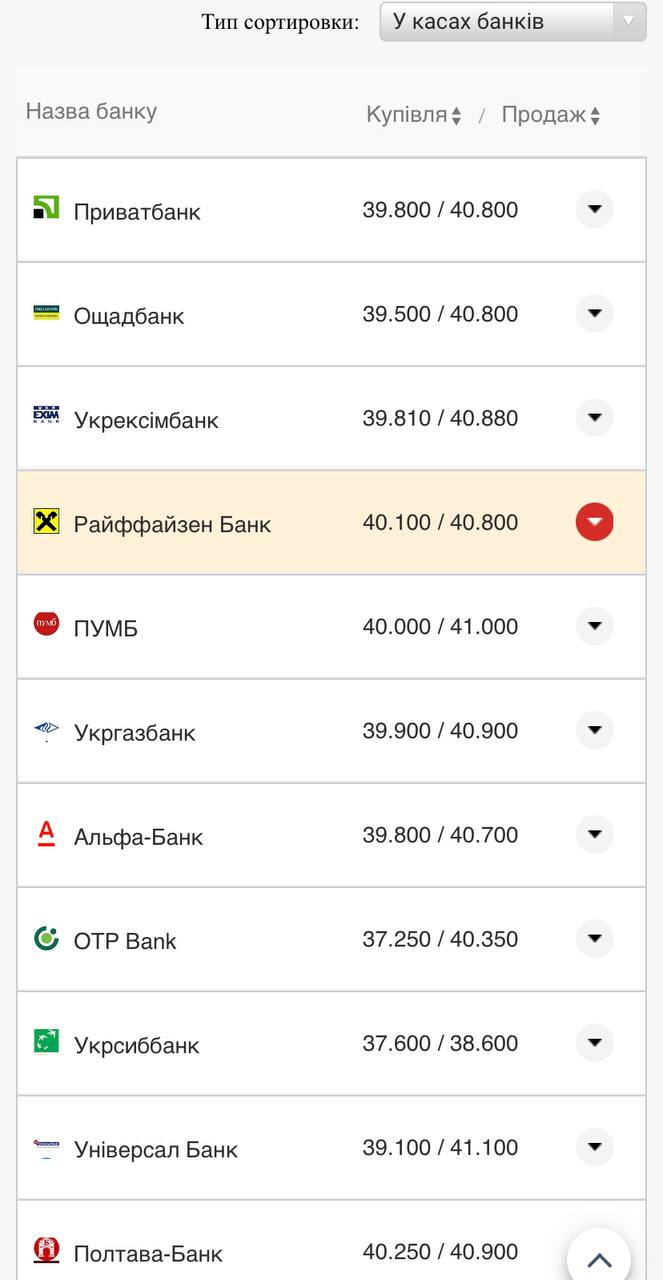
Task: Click the Назва банку column header
Action: click(91, 111)
